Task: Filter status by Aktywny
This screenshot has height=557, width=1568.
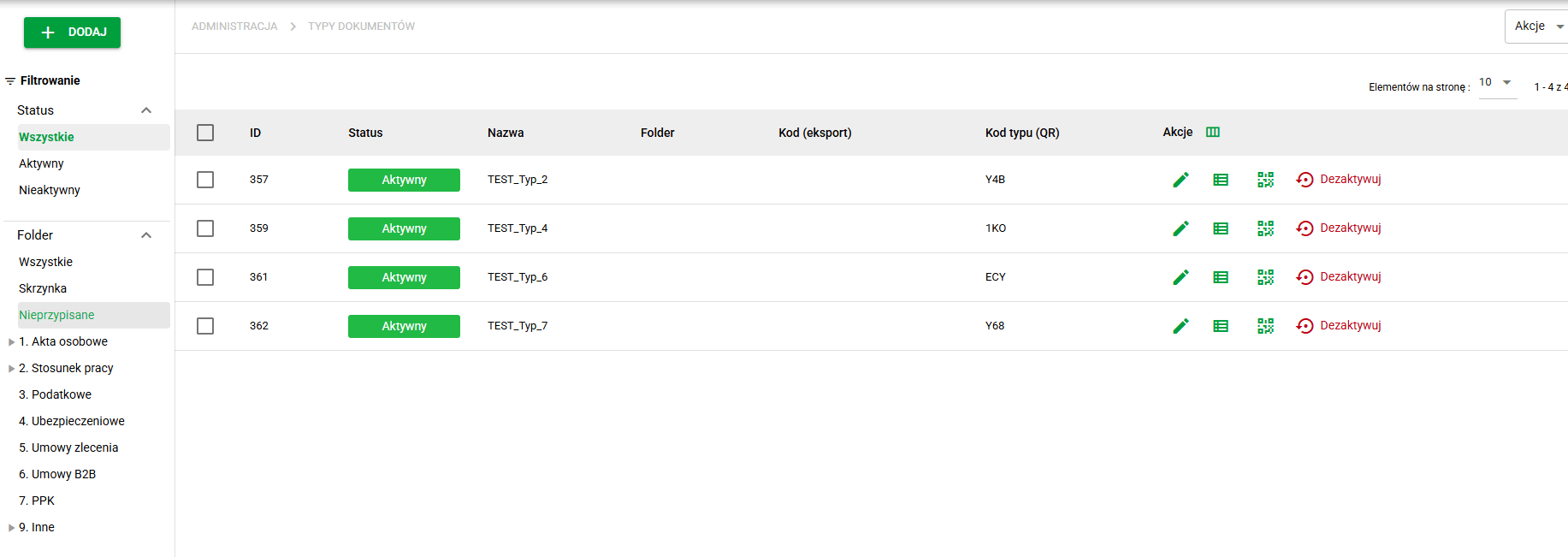Action: (x=41, y=163)
